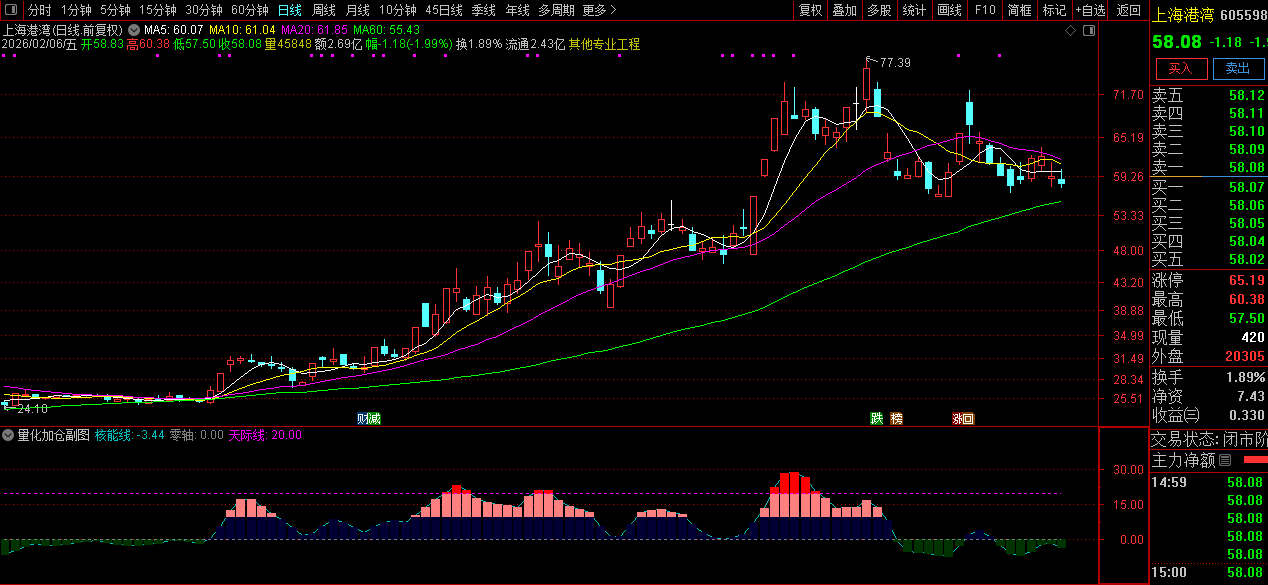1268x585 pixels.
Task: Select the 15分钟 period
Action: [x=157, y=10]
